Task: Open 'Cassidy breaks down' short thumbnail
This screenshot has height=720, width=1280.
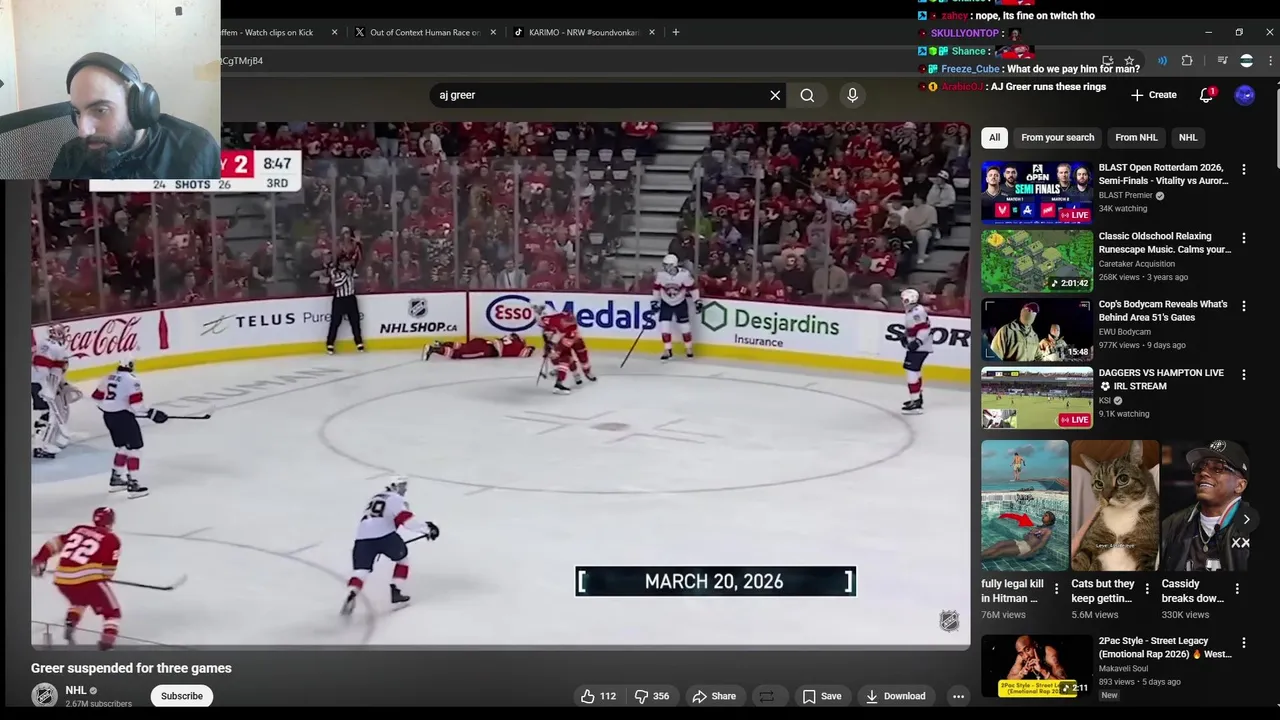Action: point(1205,506)
